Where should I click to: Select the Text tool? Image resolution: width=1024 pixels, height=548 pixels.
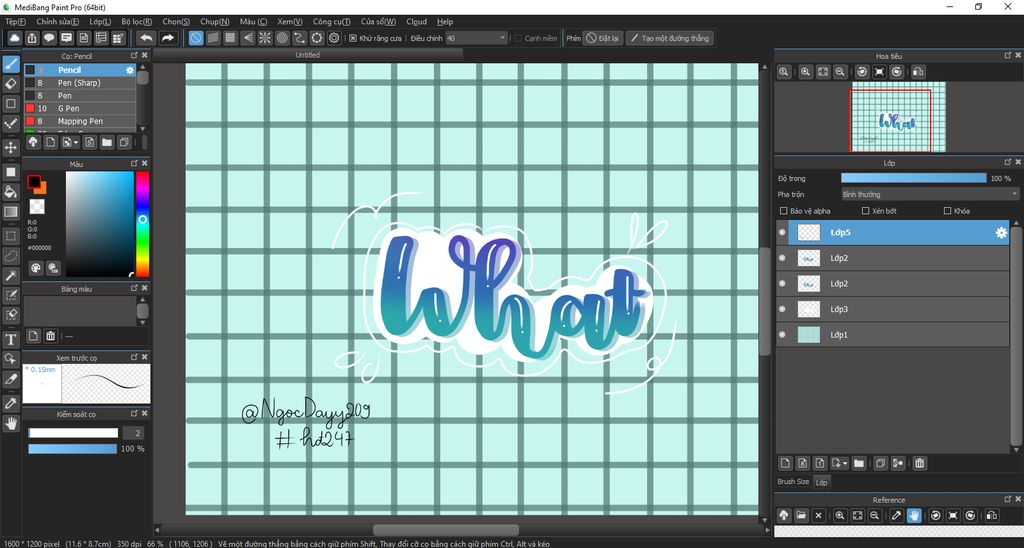(10, 340)
